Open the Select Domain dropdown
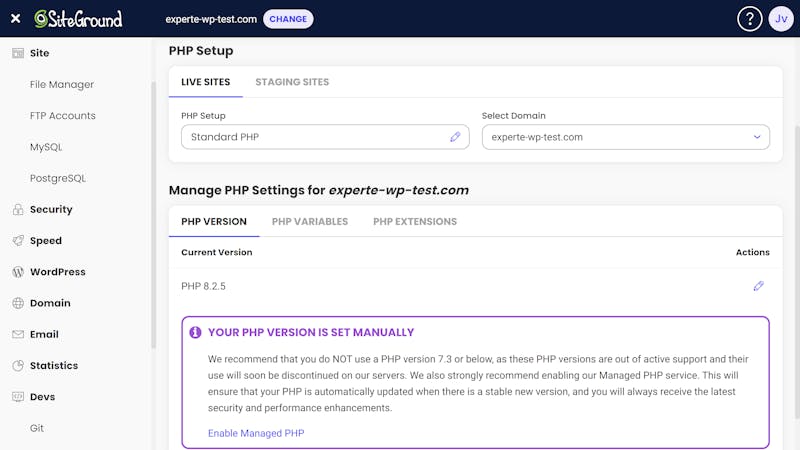This screenshot has height=450, width=800. pos(626,137)
